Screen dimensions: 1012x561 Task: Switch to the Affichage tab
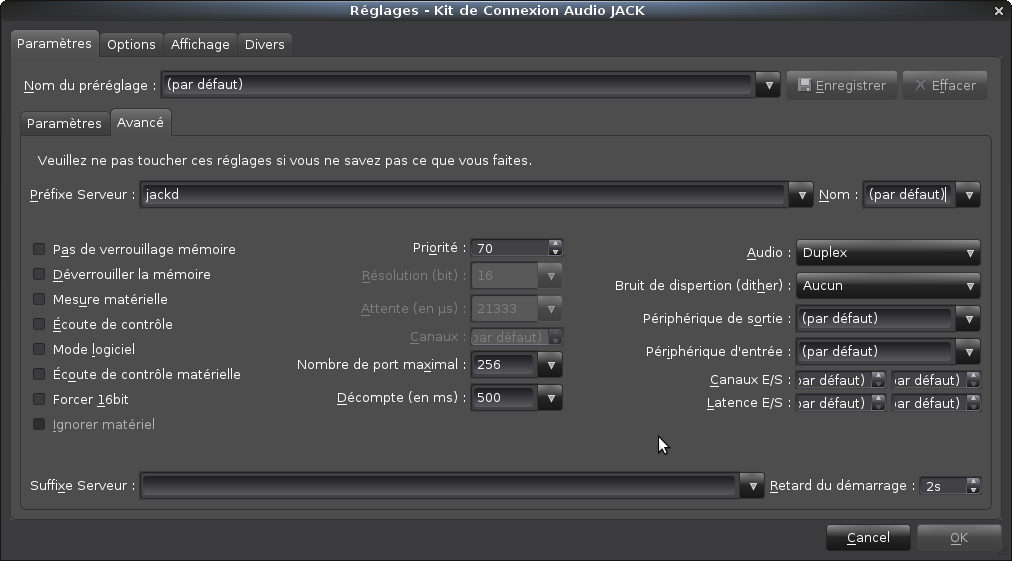click(200, 45)
